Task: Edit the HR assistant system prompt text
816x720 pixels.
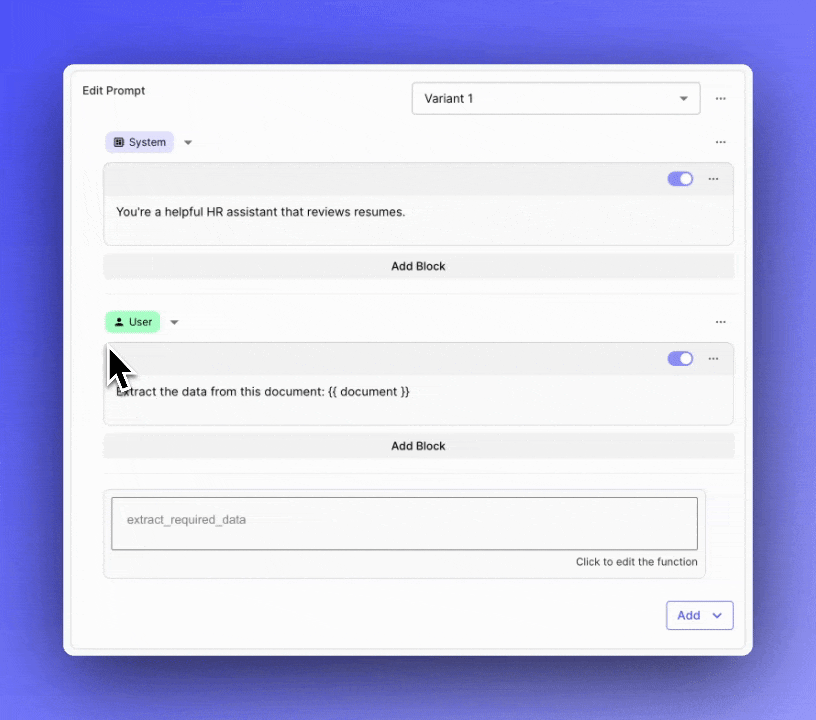Action: (x=260, y=212)
